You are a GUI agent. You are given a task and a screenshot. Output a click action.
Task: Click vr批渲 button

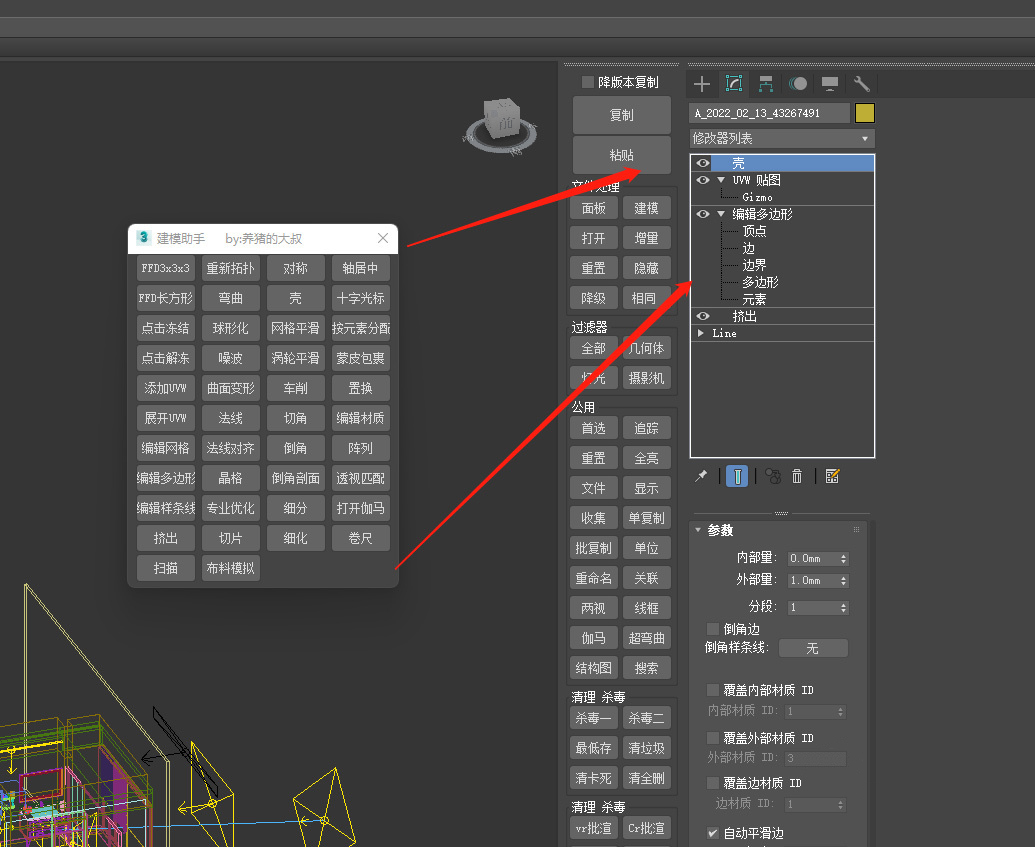click(593, 828)
